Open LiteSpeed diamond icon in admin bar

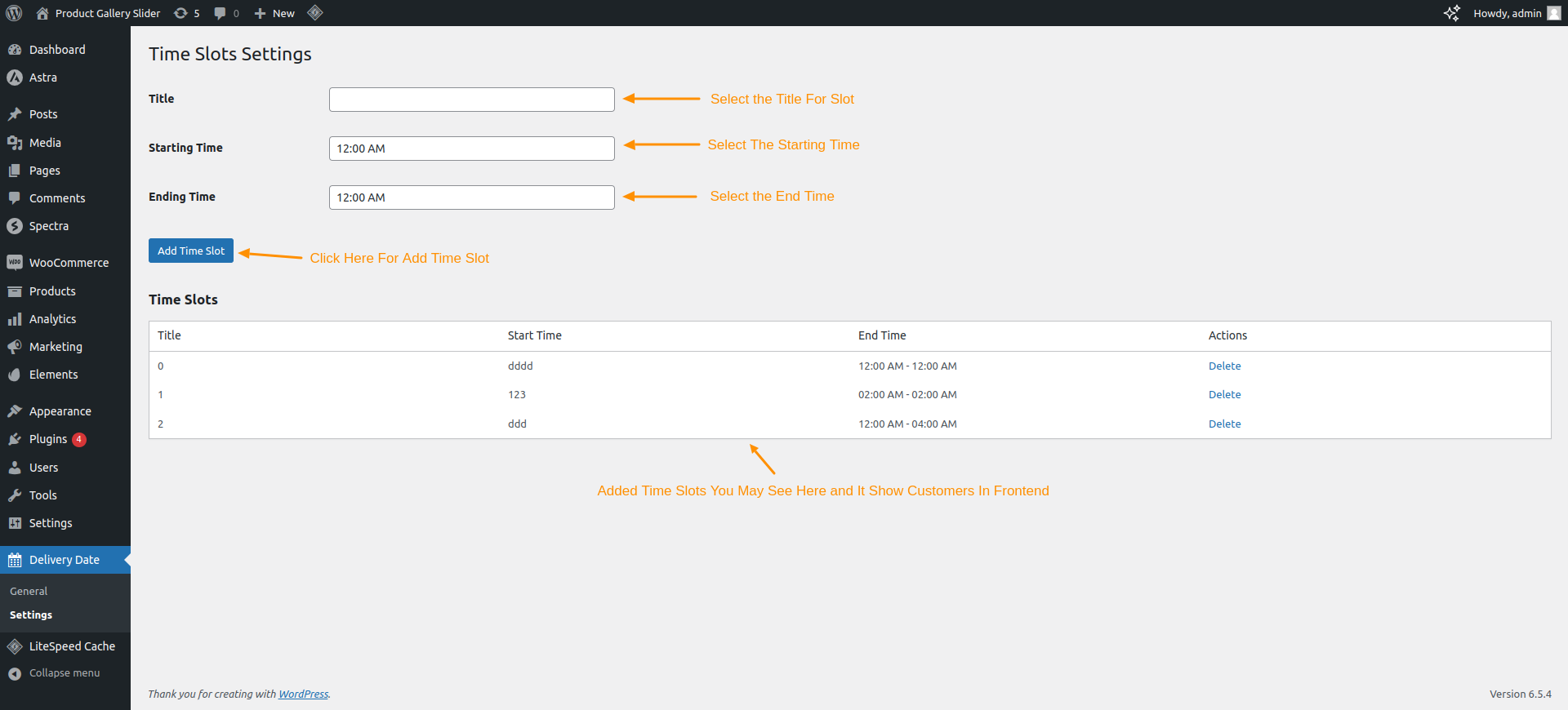[x=315, y=12]
